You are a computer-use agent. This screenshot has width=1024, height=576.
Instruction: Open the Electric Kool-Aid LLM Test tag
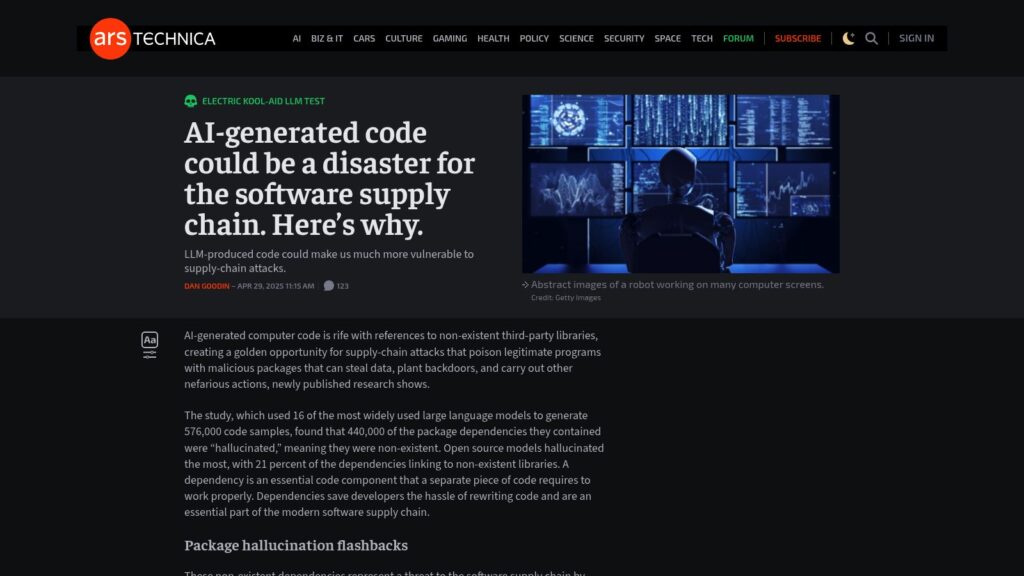coord(263,101)
